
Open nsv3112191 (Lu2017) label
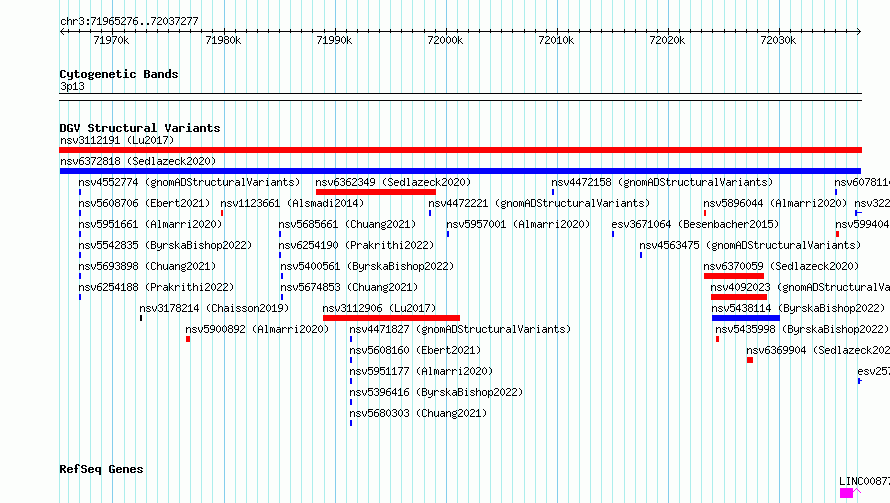pyautogui.click(x=117, y=140)
